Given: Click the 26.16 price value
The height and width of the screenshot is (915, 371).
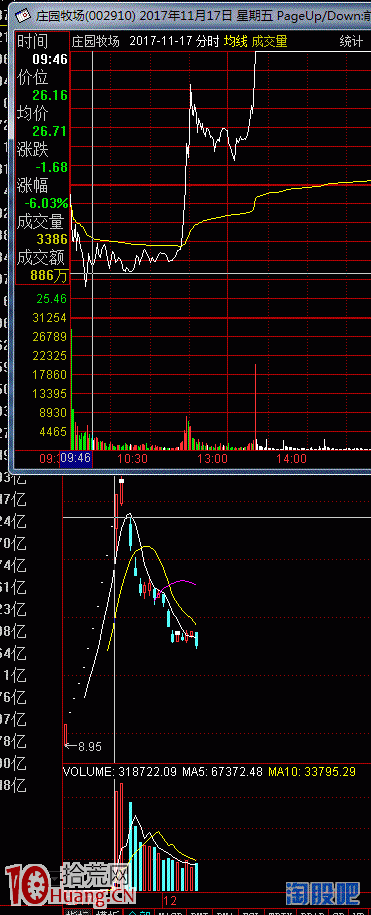Looking at the screenshot, I should click(50, 95).
